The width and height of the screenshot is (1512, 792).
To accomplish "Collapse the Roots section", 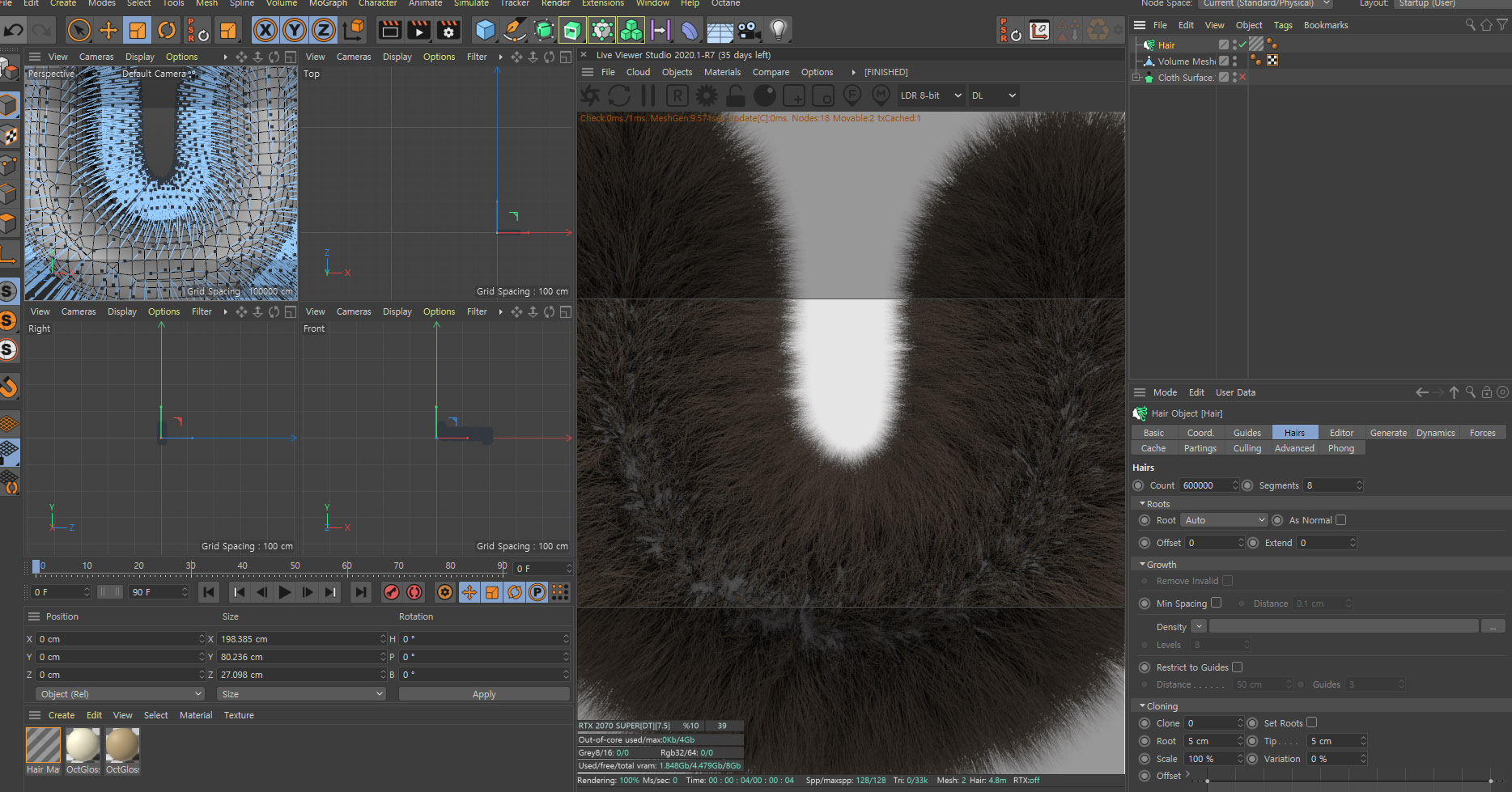I will (x=1143, y=504).
